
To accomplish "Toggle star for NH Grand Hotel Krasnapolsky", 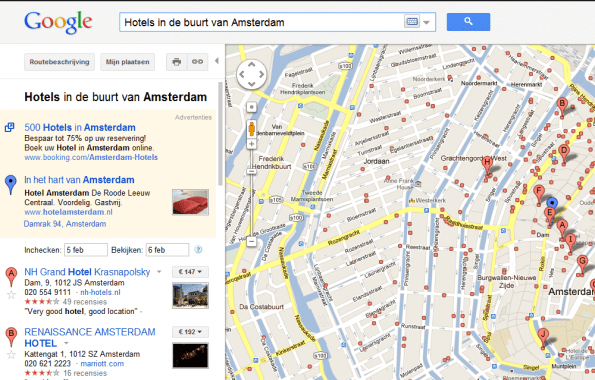I will coord(11,295).
